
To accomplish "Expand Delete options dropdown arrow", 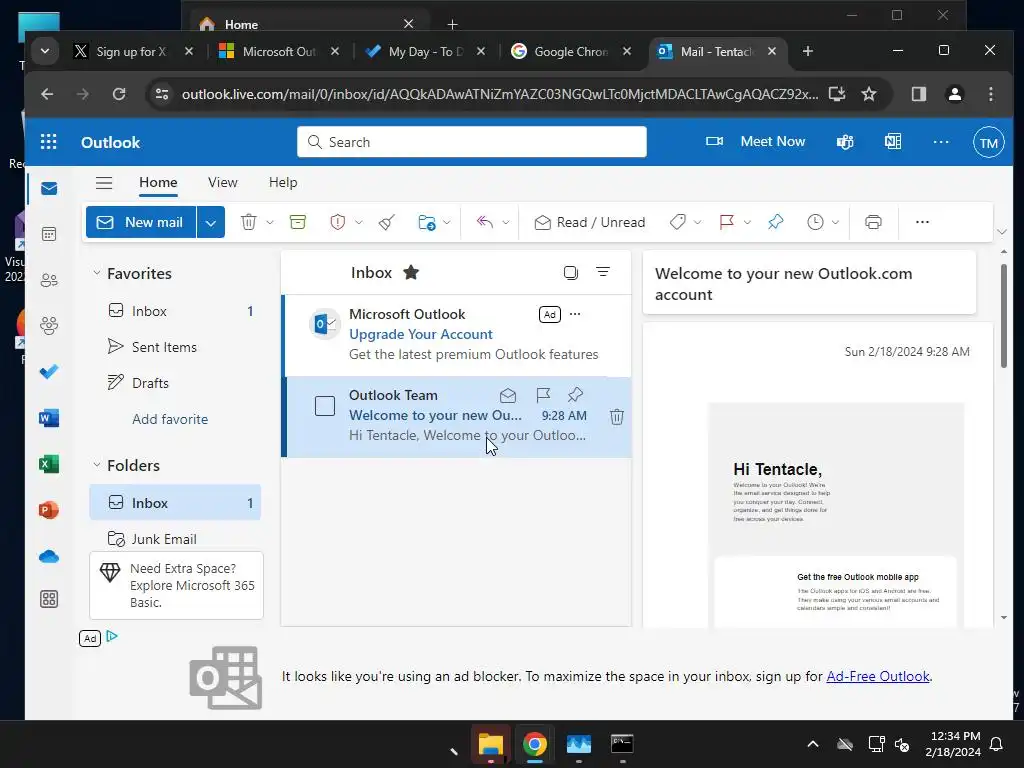I will [270, 222].
